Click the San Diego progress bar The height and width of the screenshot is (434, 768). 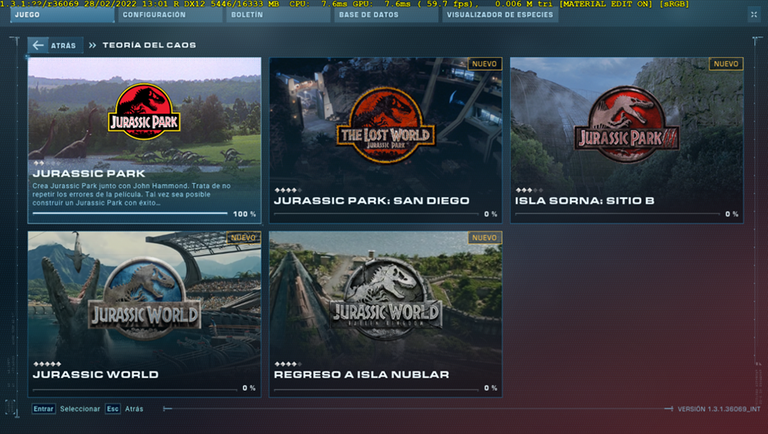coord(377,214)
